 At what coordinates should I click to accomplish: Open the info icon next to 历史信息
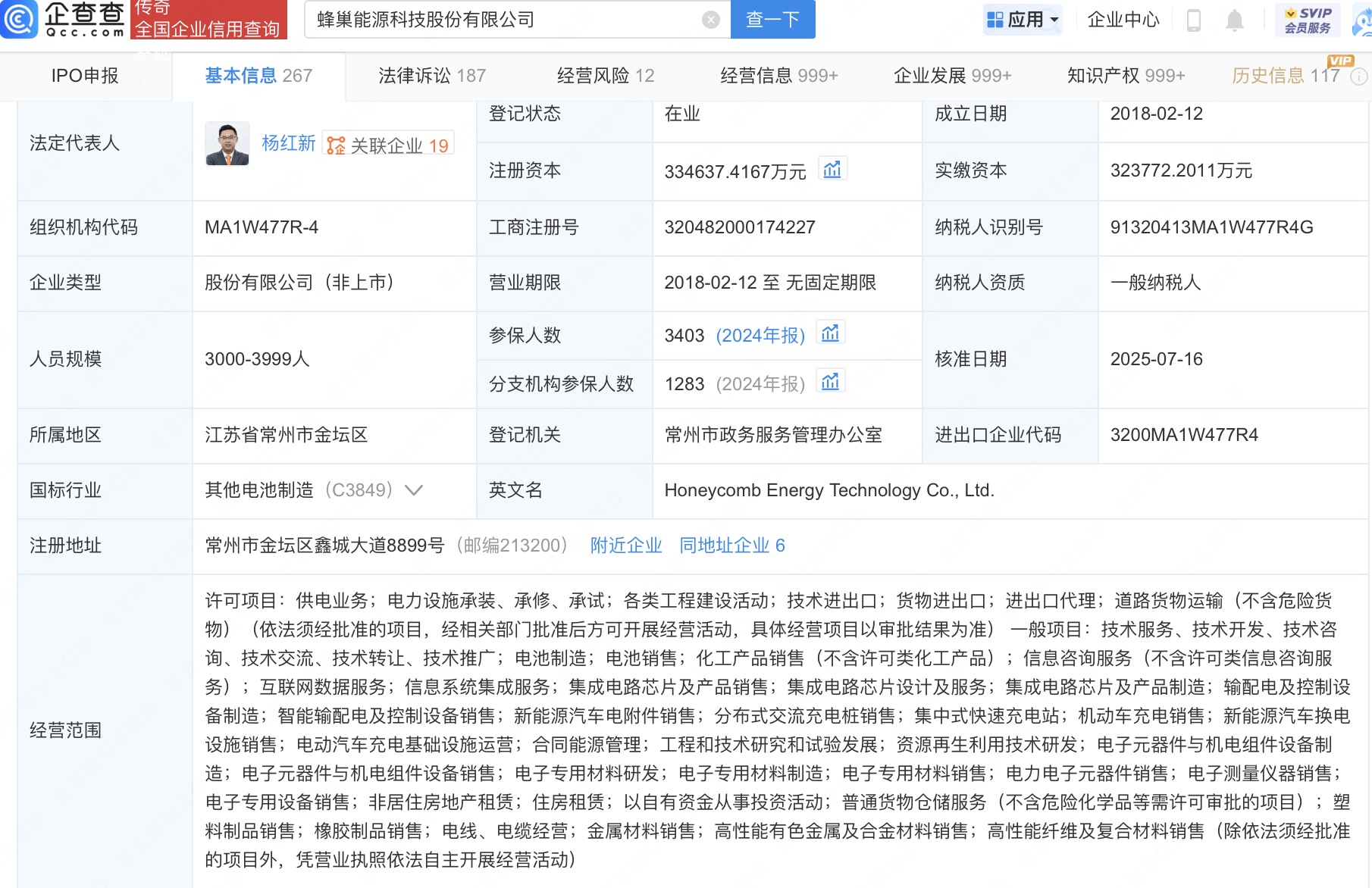(1359, 76)
